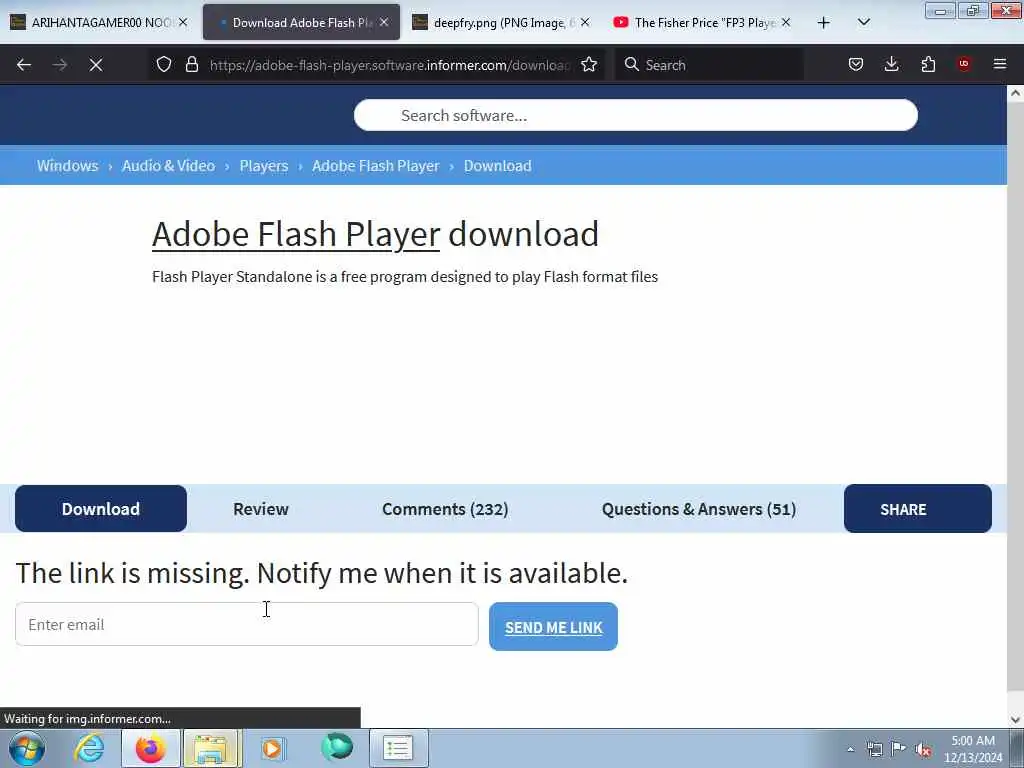Open the Audio & Video breadcrumb
The height and width of the screenshot is (768, 1024).
tap(168, 166)
